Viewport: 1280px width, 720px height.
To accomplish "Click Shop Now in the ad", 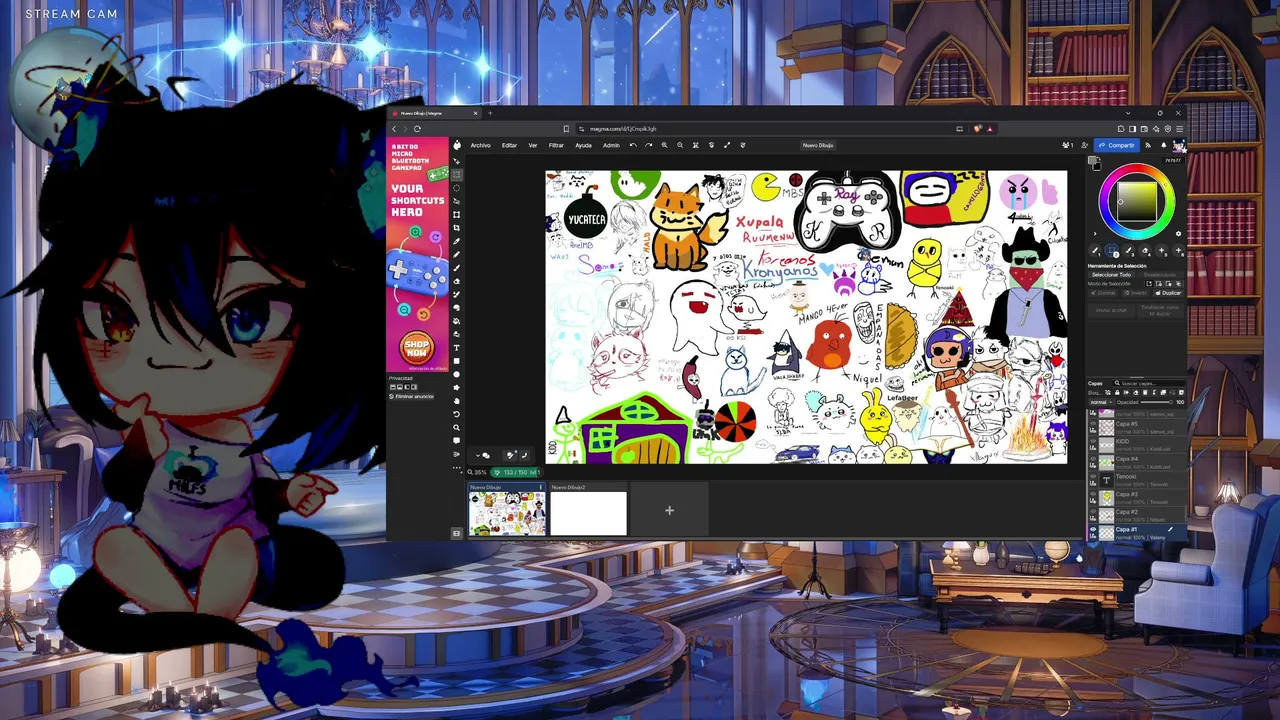I will click(417, 348).
